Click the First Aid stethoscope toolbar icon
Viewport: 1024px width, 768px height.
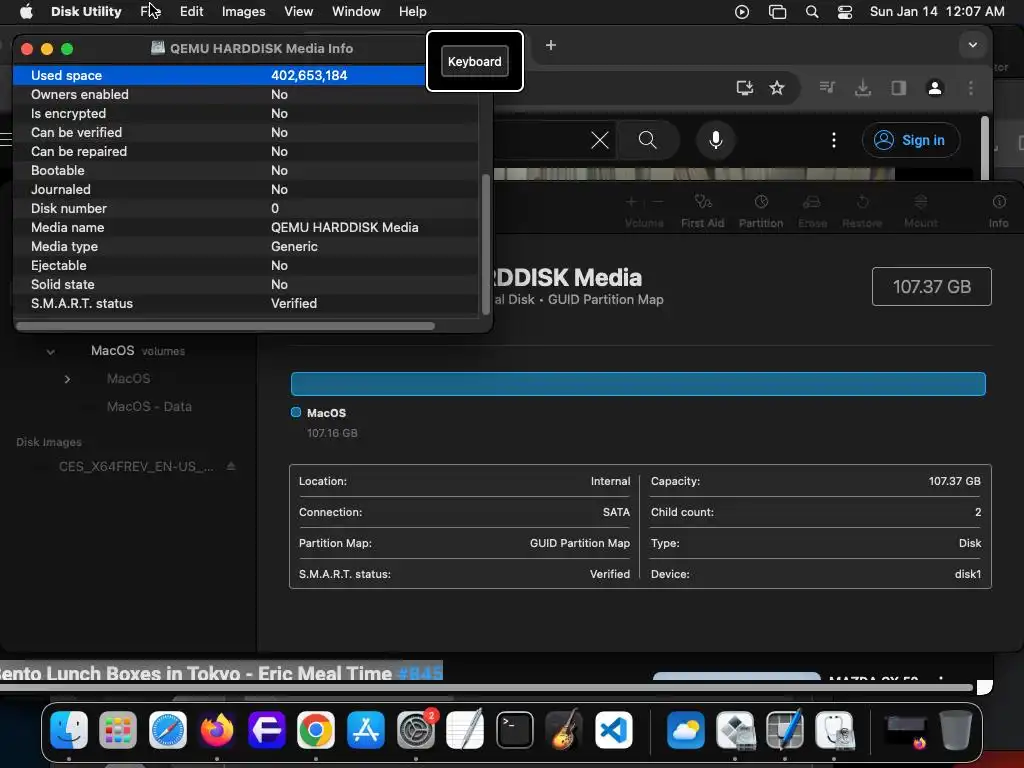[x=703, y=202]
